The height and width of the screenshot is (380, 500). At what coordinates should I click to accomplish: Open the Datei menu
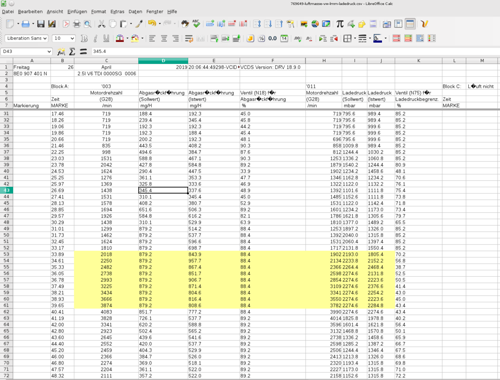click(x=8, y=12)
